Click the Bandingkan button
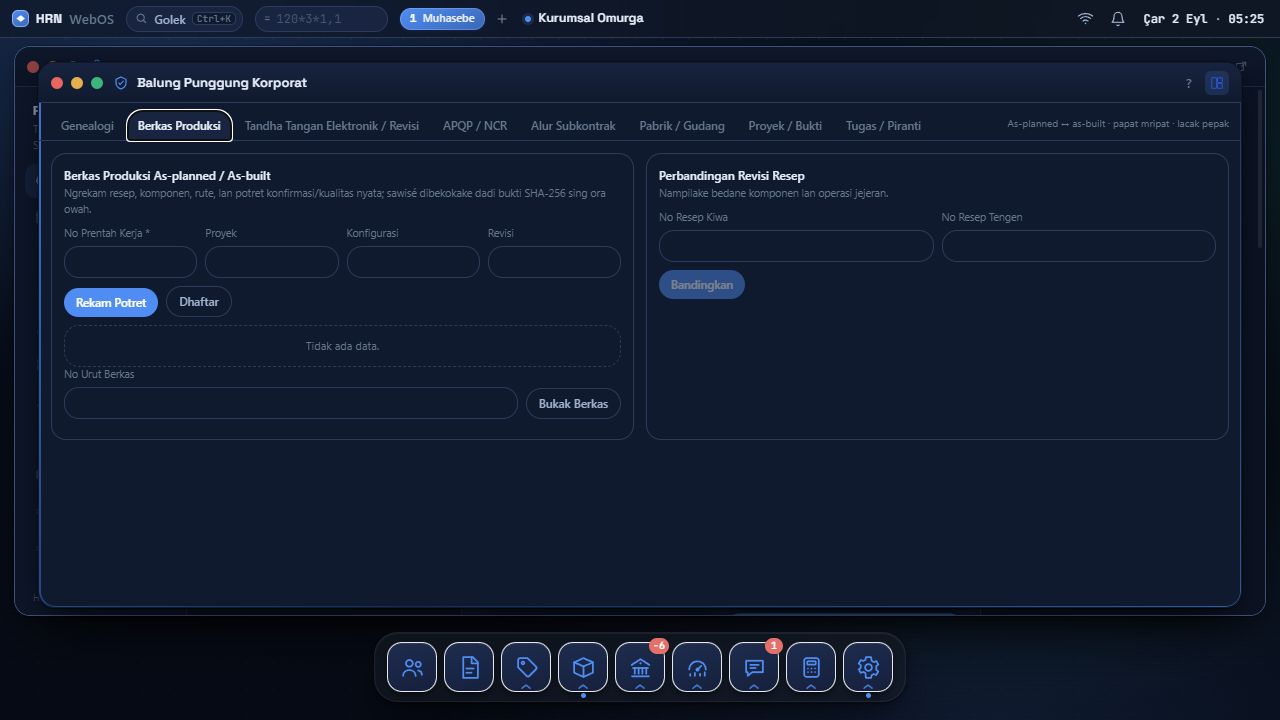1280x720 pixels. tap(702, 285)
